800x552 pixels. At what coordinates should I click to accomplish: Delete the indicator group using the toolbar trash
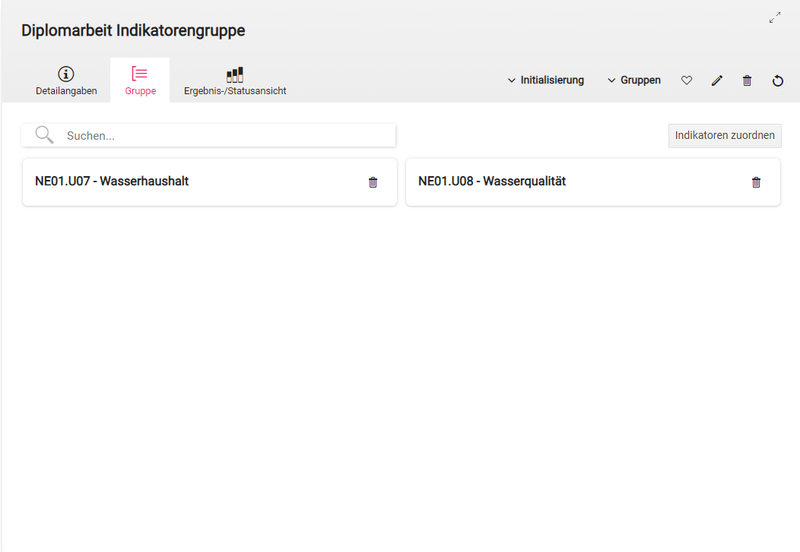[x=747, y=80]
